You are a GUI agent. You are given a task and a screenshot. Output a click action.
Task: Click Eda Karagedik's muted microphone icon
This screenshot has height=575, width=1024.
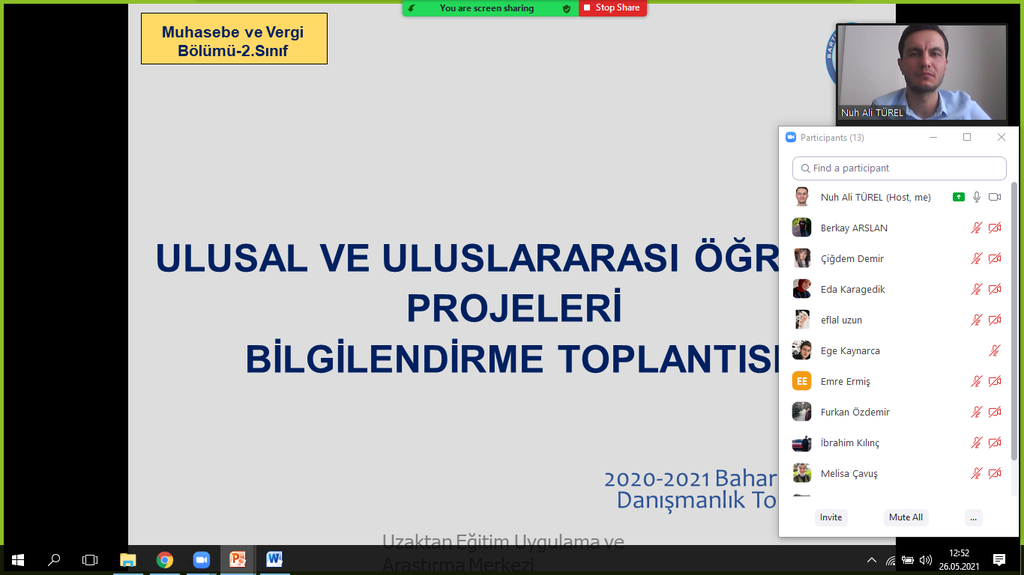tap(976, 289)
